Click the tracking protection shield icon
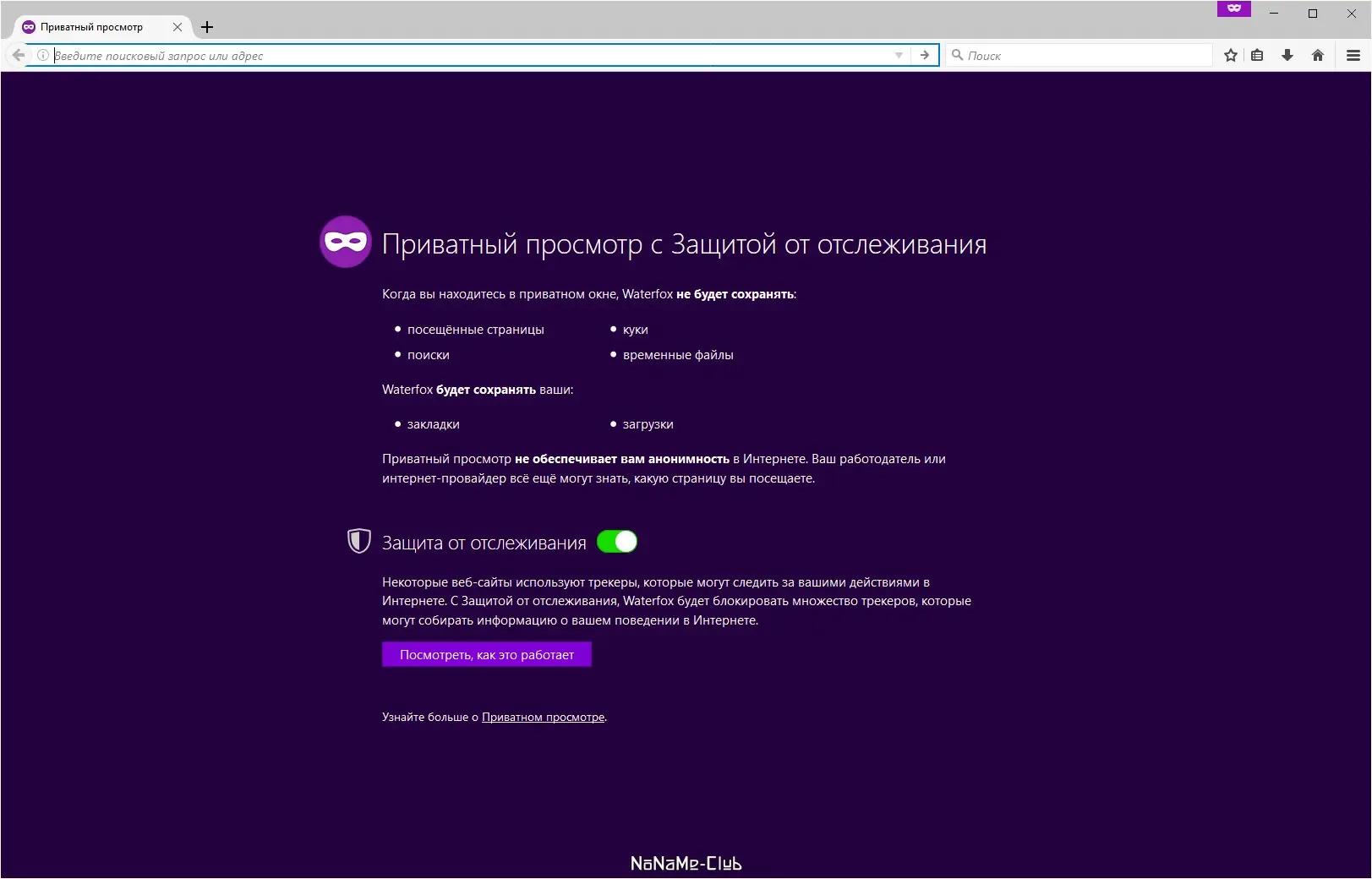This screenshot has width=1372, height=879. point(359,541)
